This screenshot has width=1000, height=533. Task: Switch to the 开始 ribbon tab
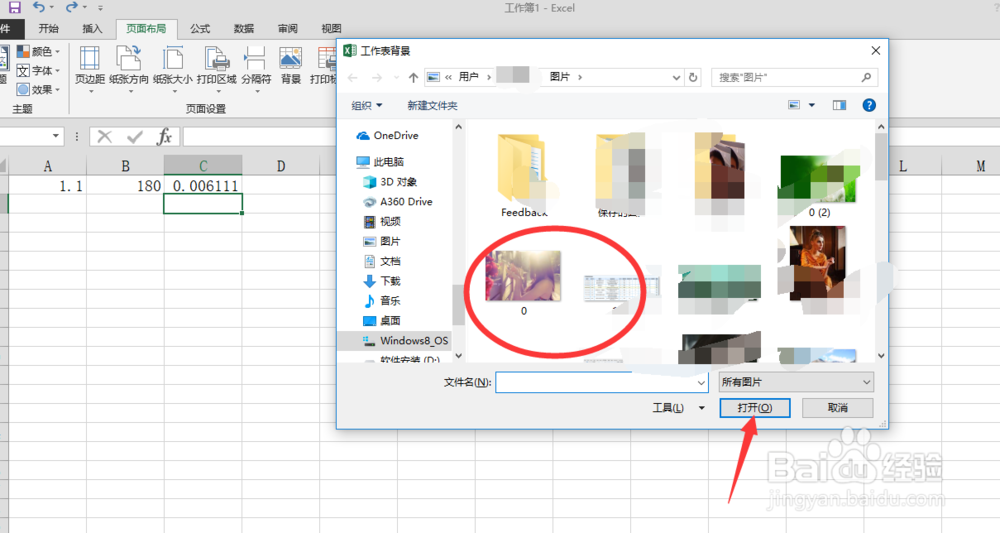[48, 29]
